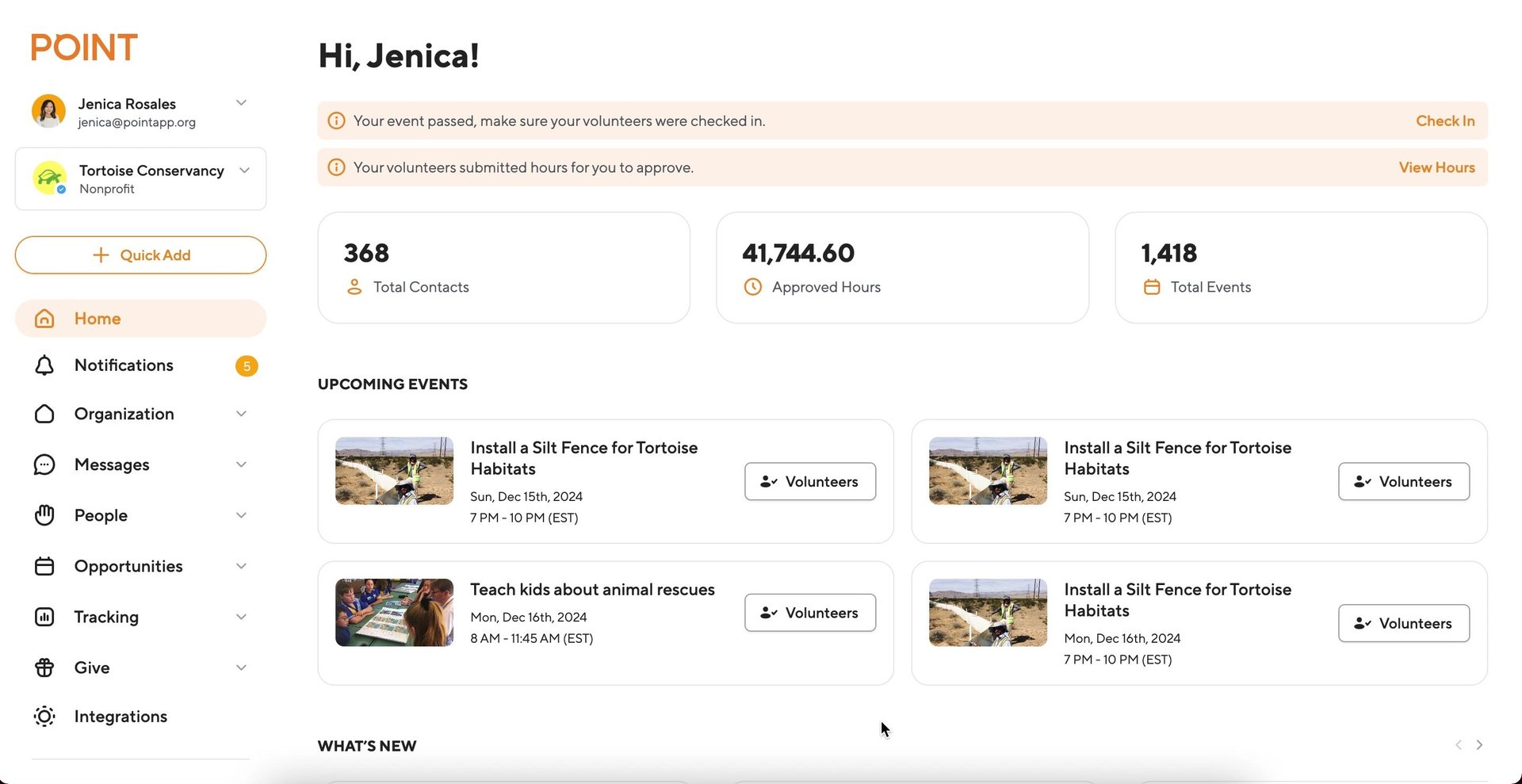Open Jenica Rosales account dropdown arrow
1522x784 pixels.
[241, 103]
